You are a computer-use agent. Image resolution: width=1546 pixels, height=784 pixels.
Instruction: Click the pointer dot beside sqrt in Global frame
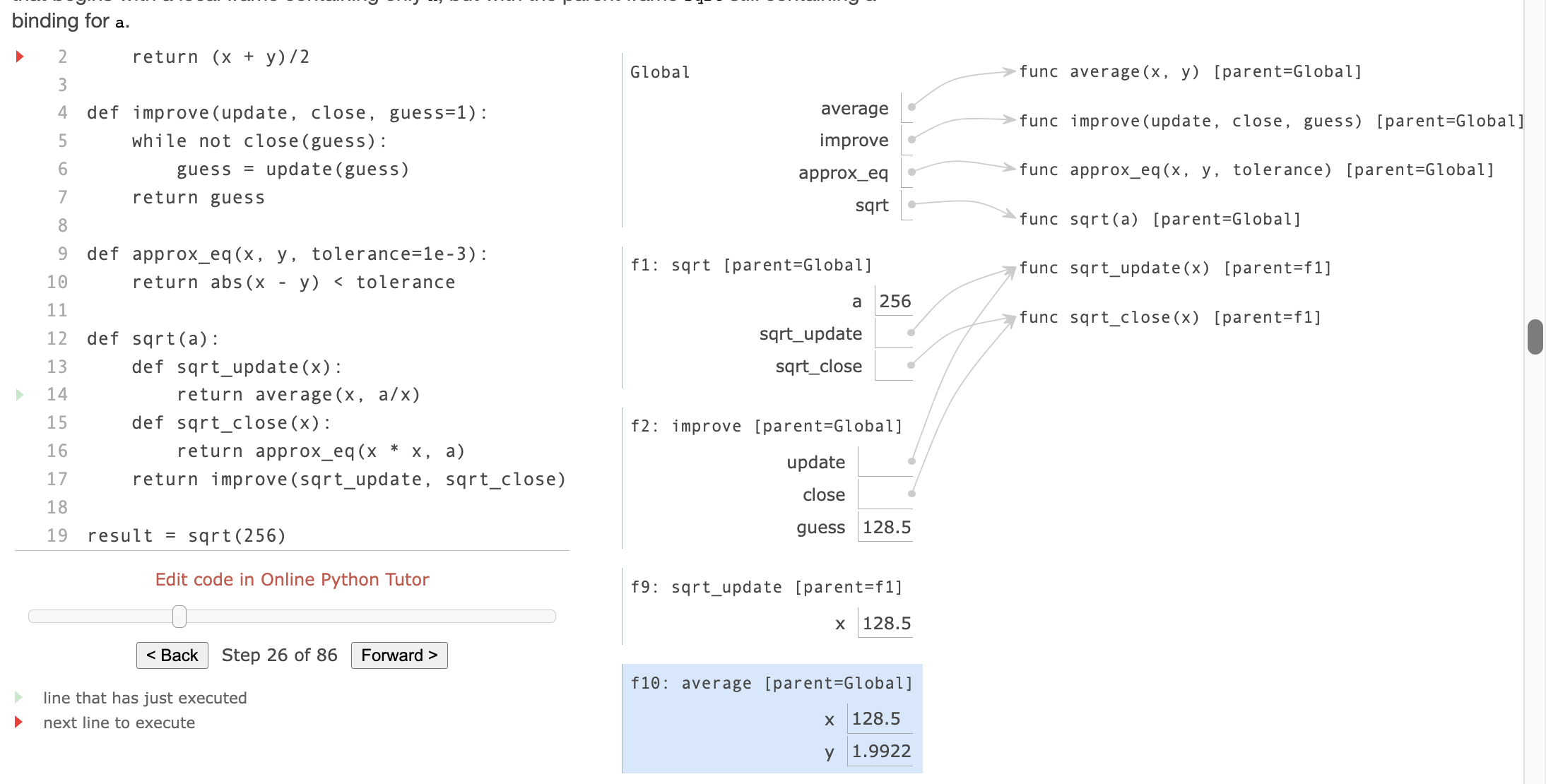tap(911, 205)
